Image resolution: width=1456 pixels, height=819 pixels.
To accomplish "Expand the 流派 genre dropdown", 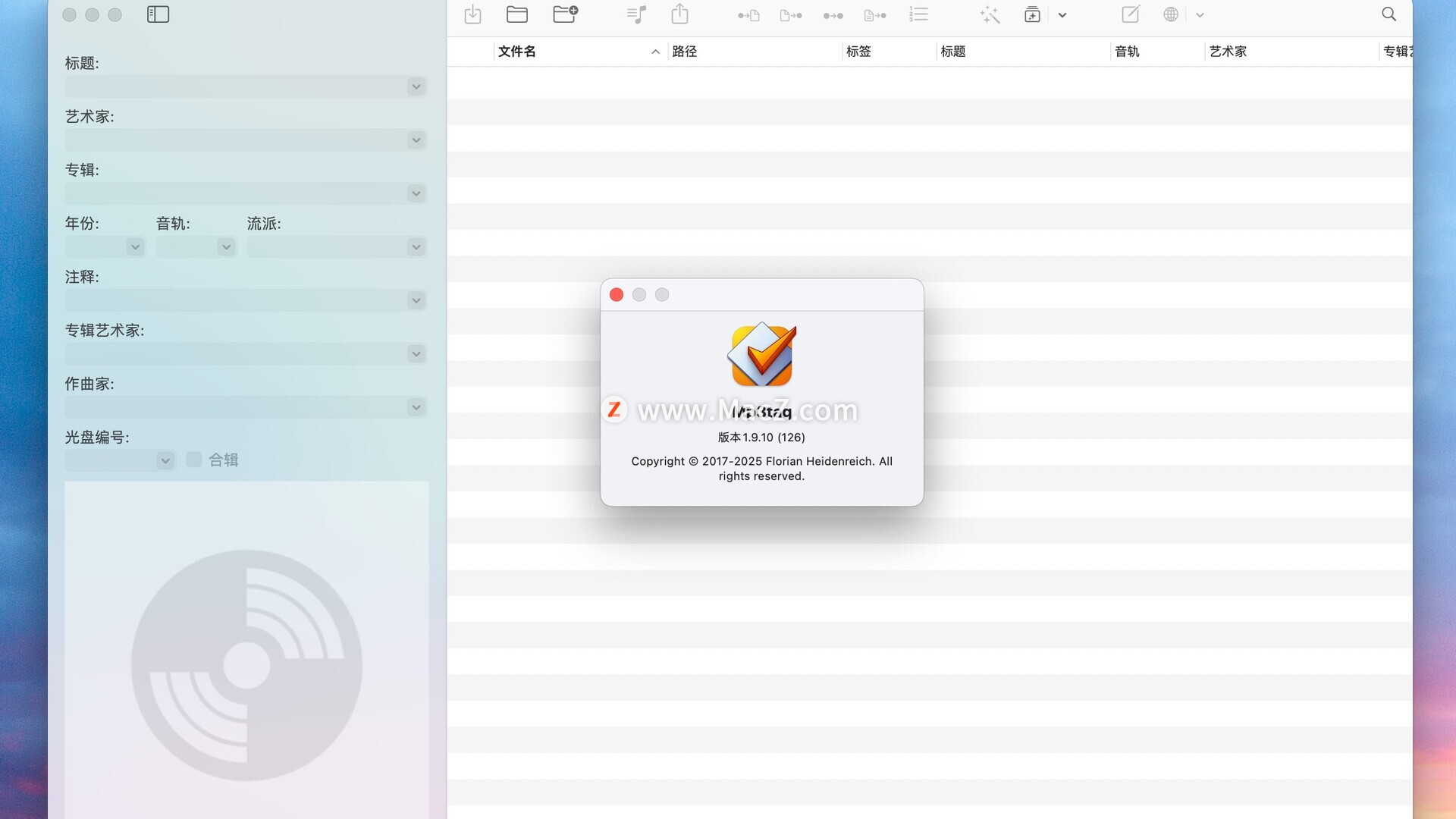I will (x=416, y=247).
